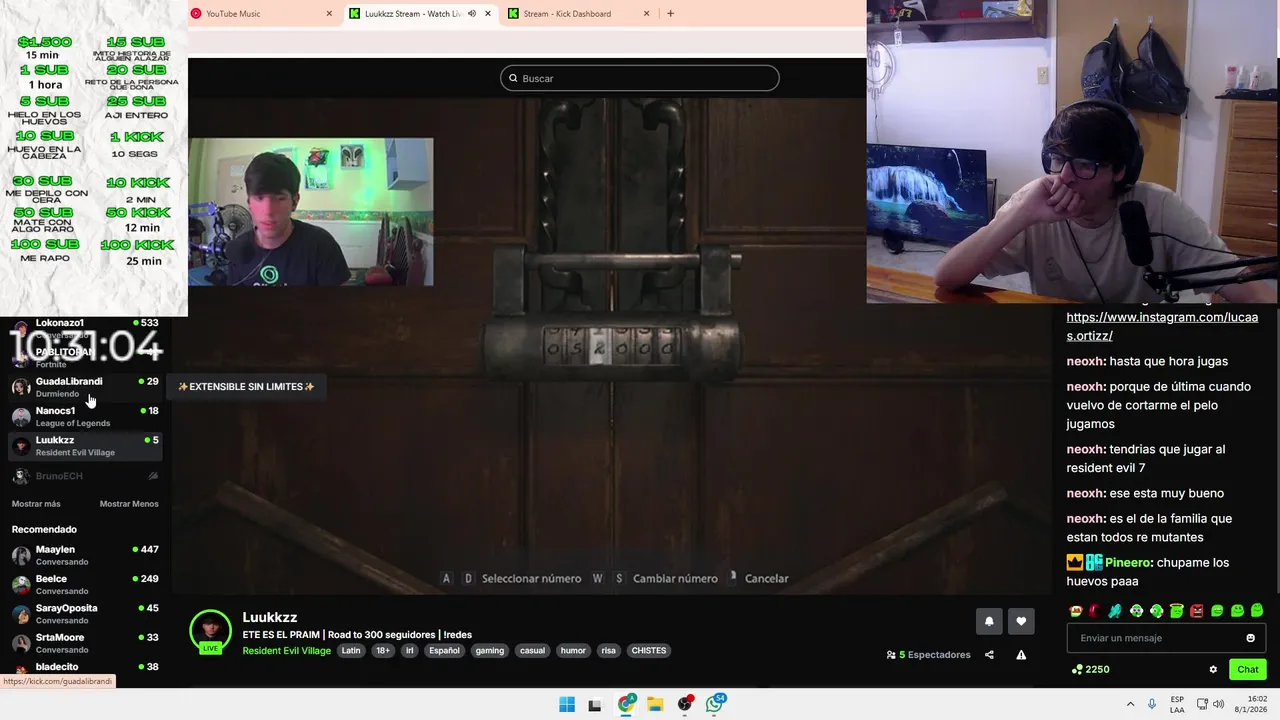
Task: Click ESP LAA language indicator
Action: [x=1178, y=704]
